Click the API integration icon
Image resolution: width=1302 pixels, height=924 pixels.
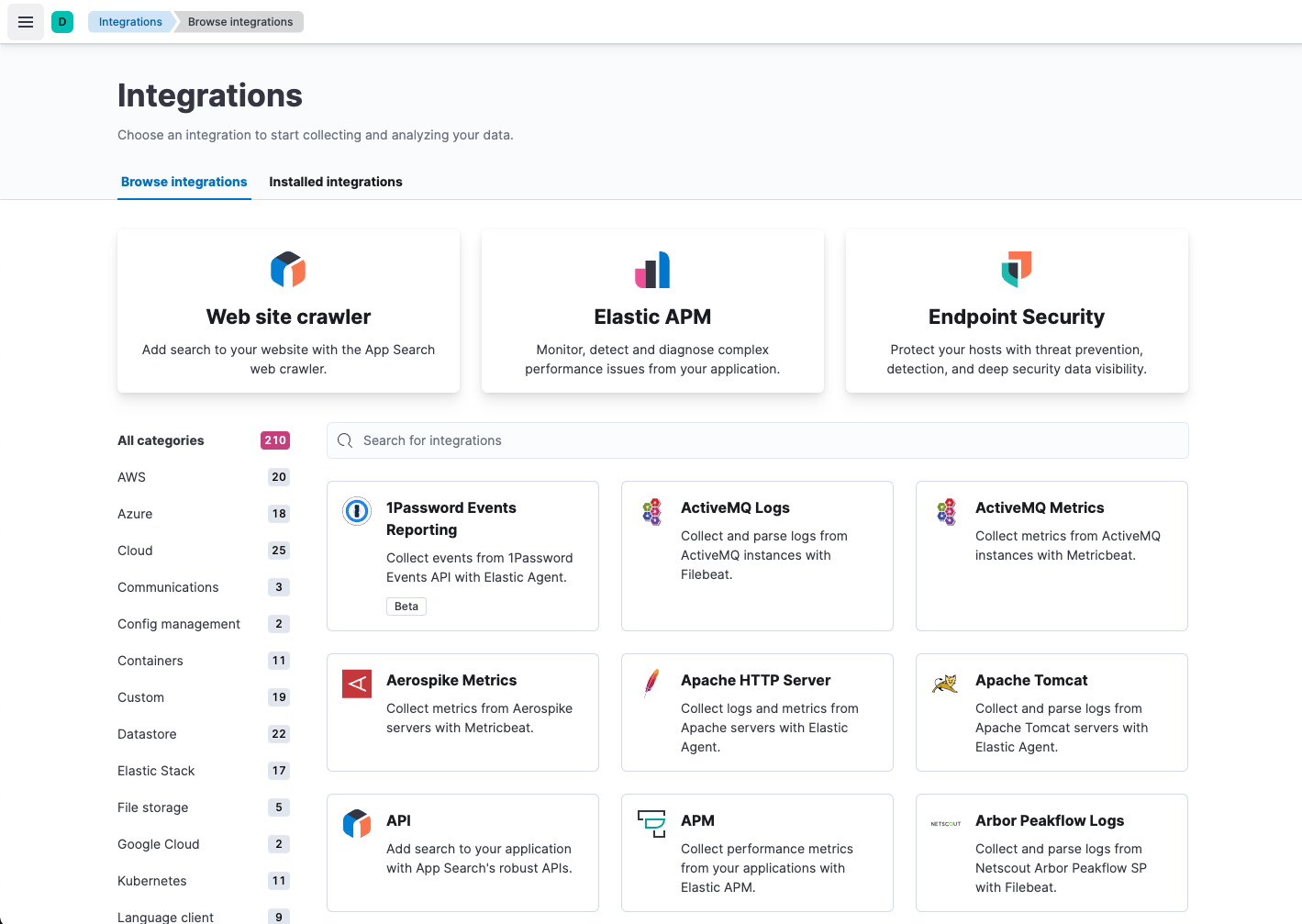coord(357,824)
